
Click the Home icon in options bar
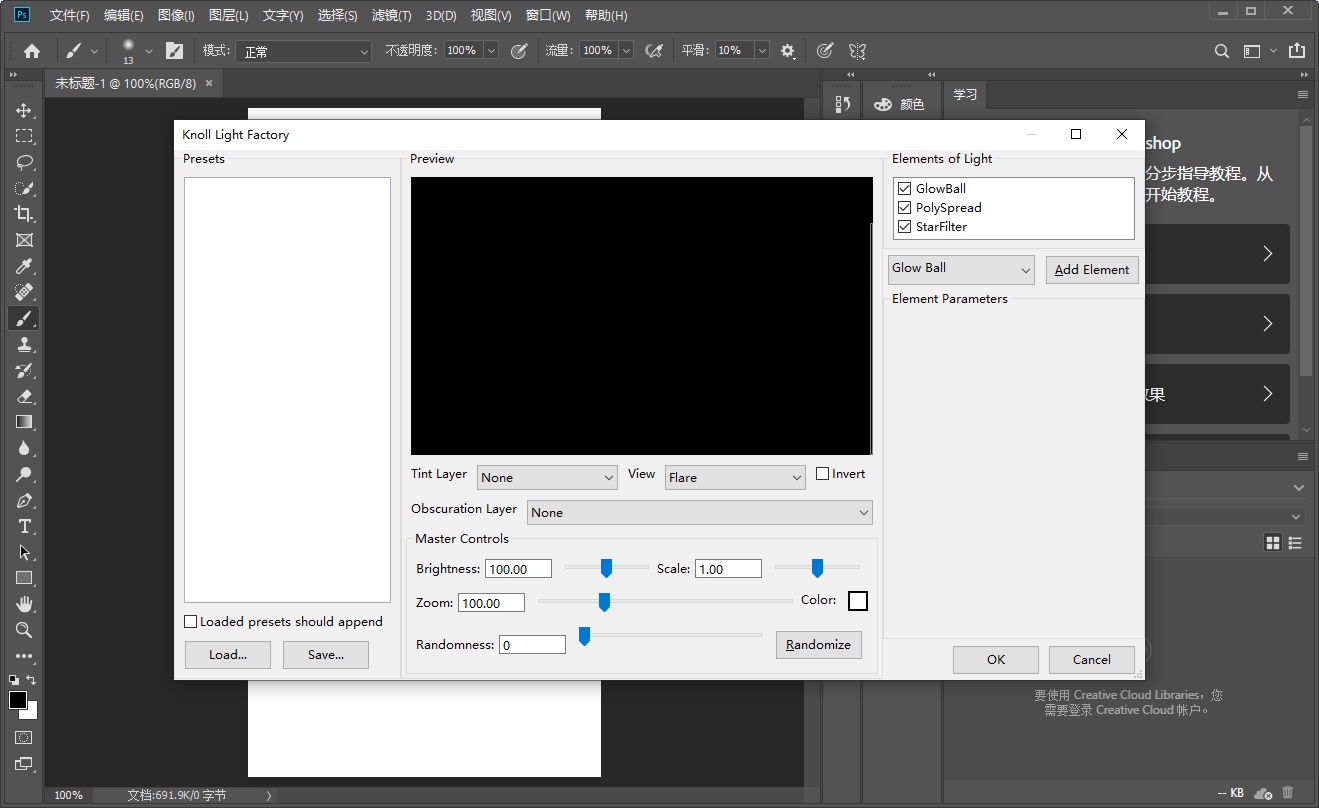32,50
